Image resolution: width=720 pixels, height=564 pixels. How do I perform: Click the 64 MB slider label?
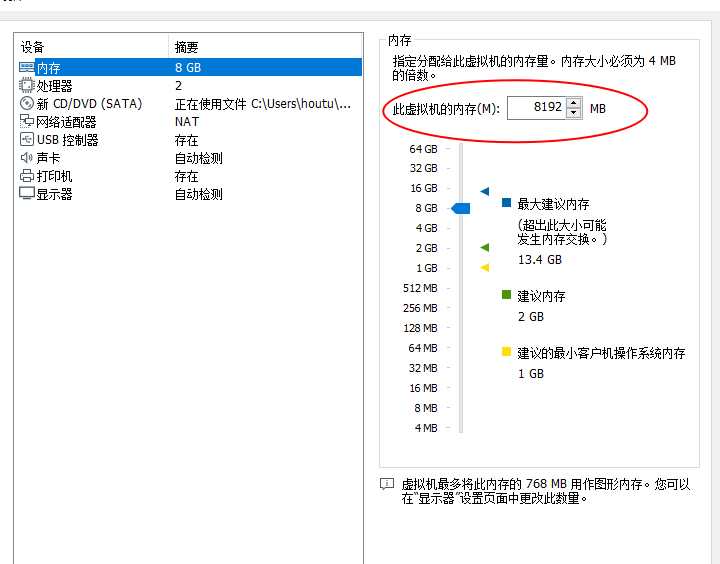pyautogui.click(x=423, y=348)
